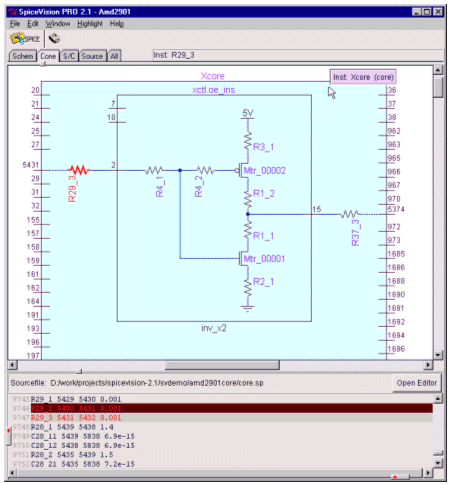
Task: Click schematic horizontal scrollbar left arrow
Action: (x=12, y=365)
